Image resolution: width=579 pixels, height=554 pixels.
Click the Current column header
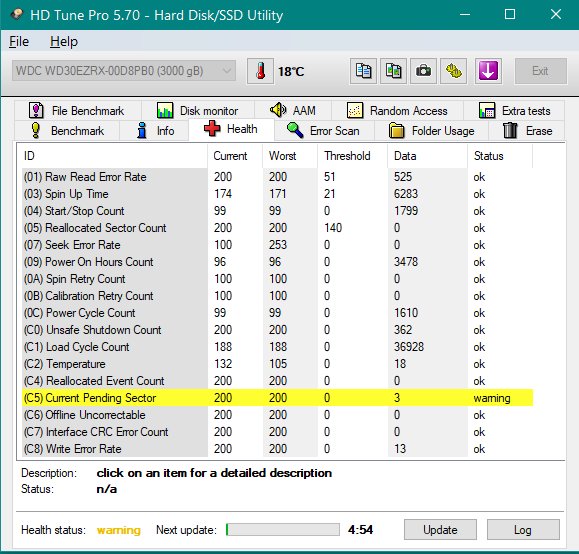(x=235, y=156)
